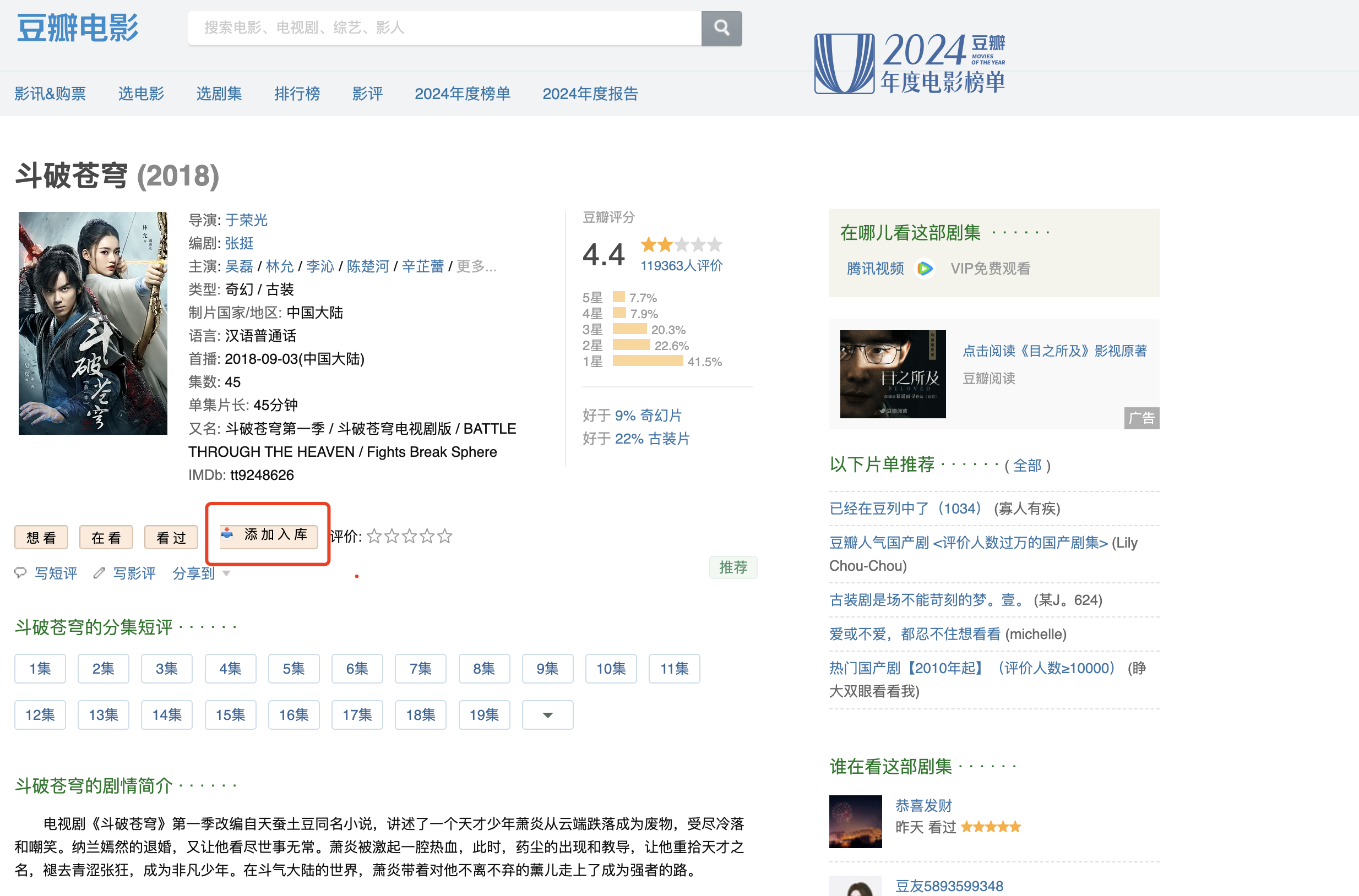Open actor 吴磊's page
The image size is (1359, 896).
(240, 266)
